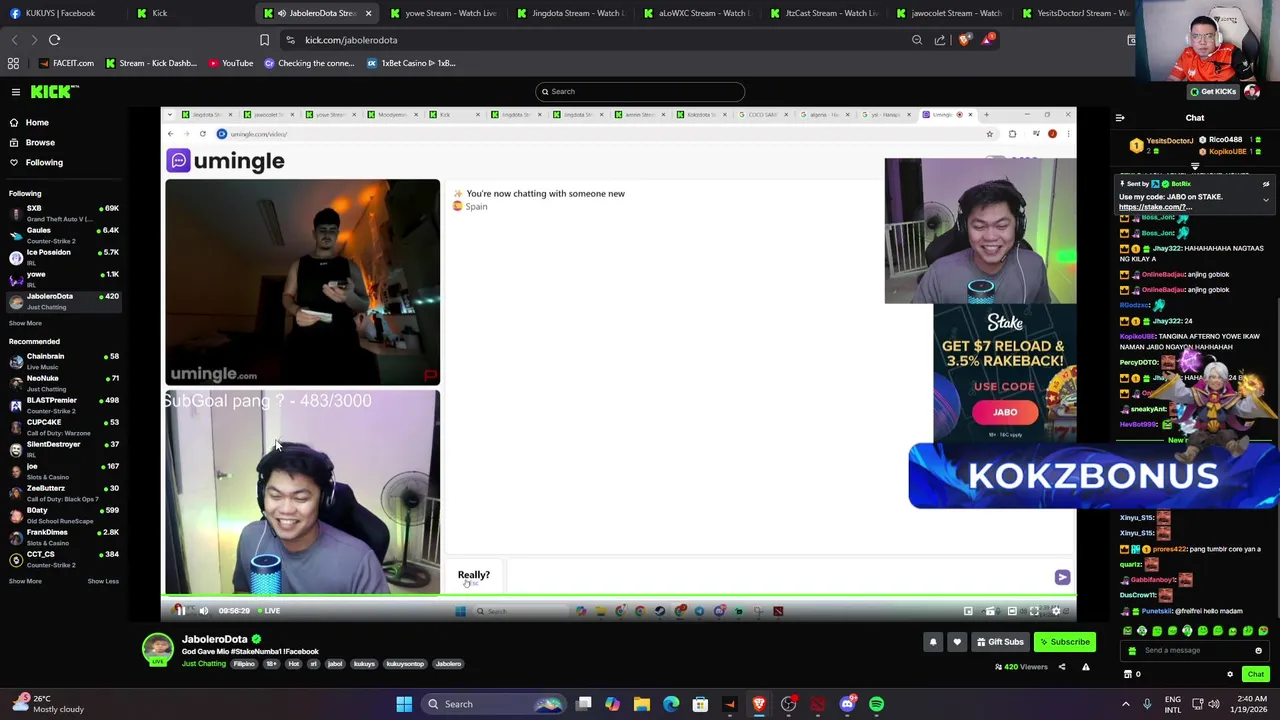Image resolution: width=1280 pixels, height=720 pixels.
Task: Open FACEIT.com bookmark
Action: (x=66, y=63)
